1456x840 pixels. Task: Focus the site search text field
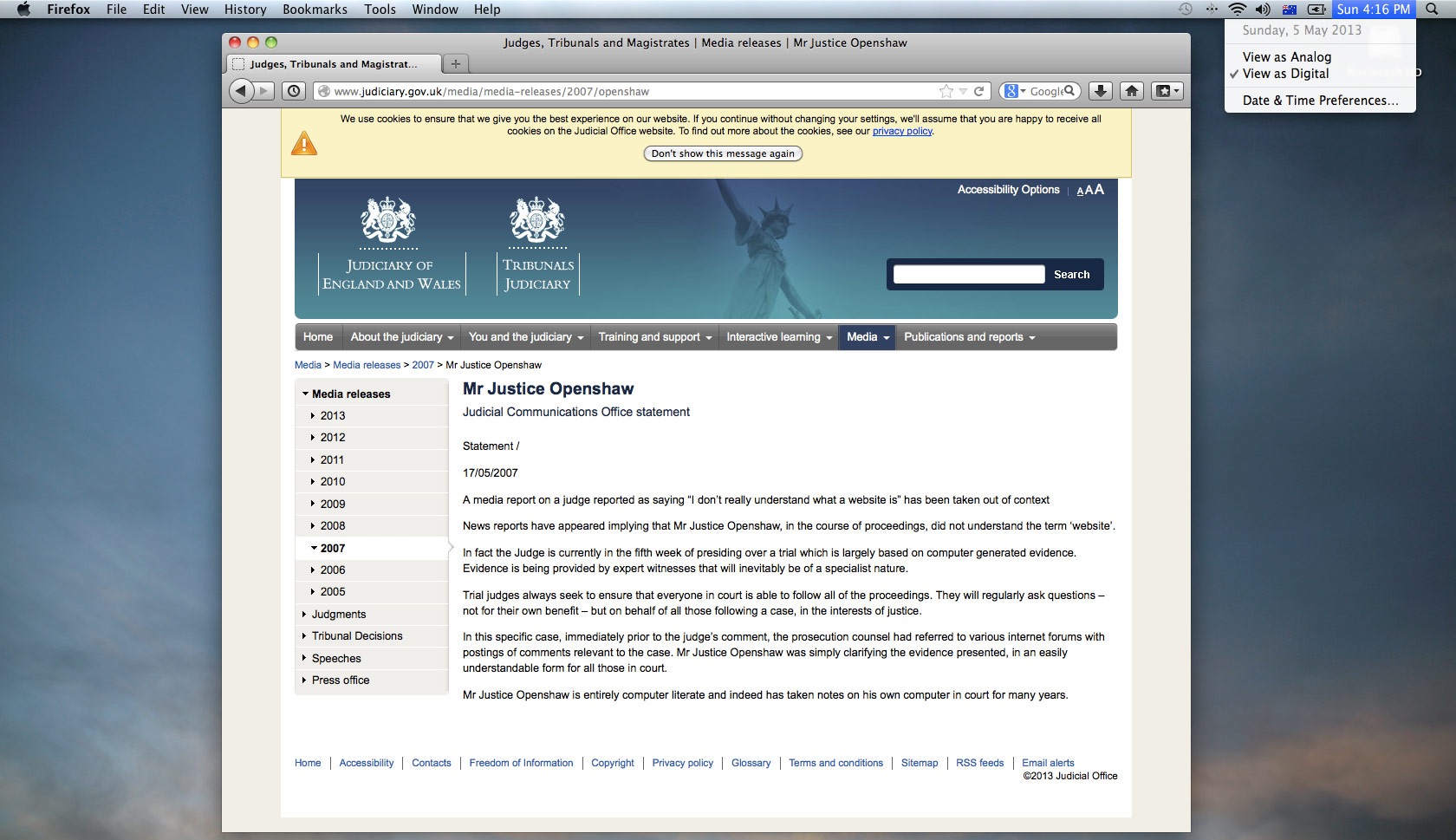click(x=969, y=275)
